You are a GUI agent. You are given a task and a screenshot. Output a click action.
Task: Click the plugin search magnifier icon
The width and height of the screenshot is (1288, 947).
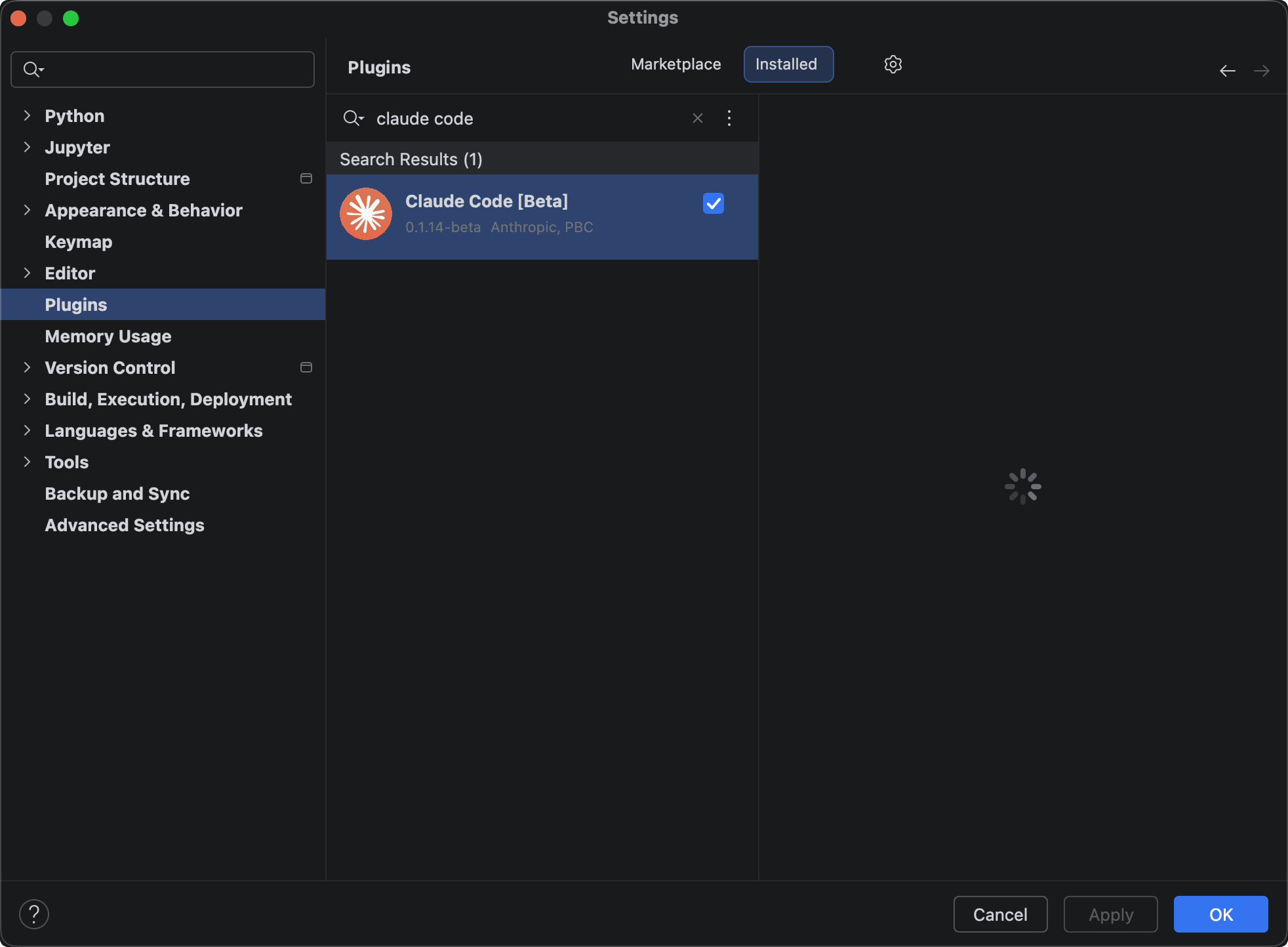(x=353, y=118)
